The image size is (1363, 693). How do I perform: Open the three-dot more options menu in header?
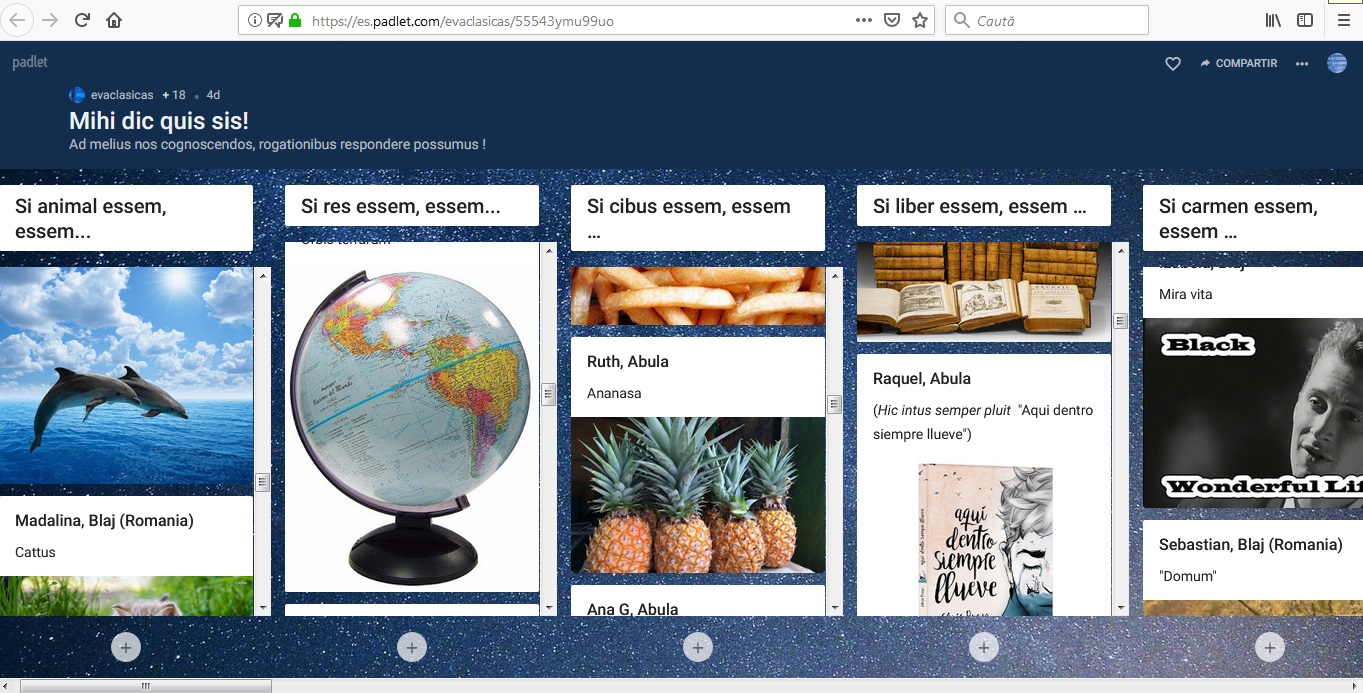click(1301, 64)
